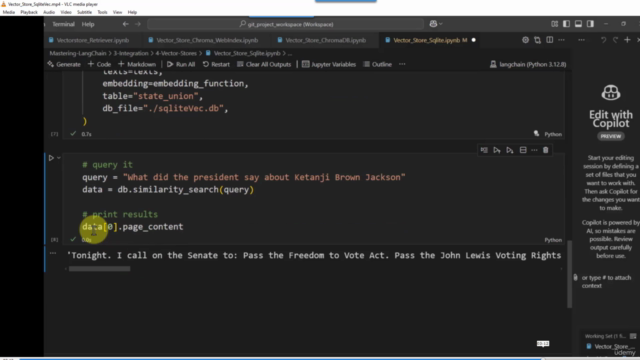This screenshot has height=360, width=640.
Task: Click 4-Vector-Stores breadcrumb
Action: click(176, 53)
